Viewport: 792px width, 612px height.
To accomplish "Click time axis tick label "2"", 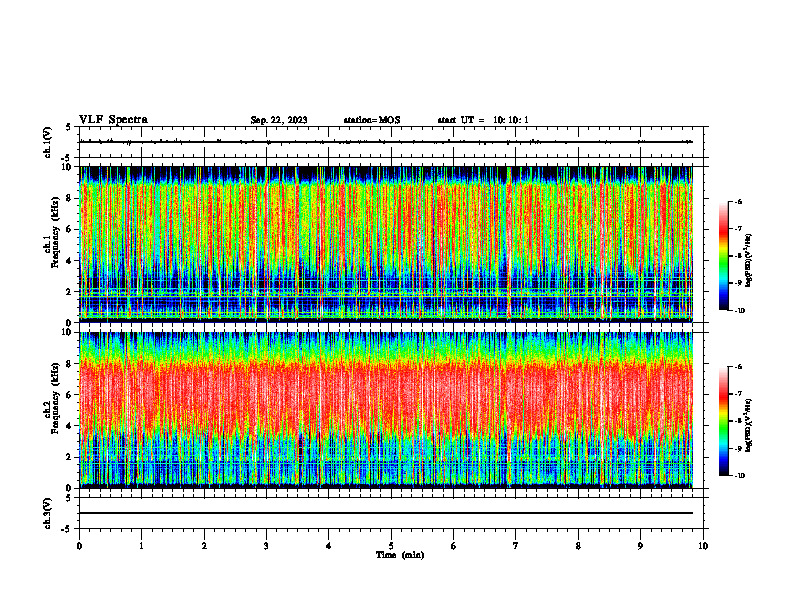I will pos(204,546).
